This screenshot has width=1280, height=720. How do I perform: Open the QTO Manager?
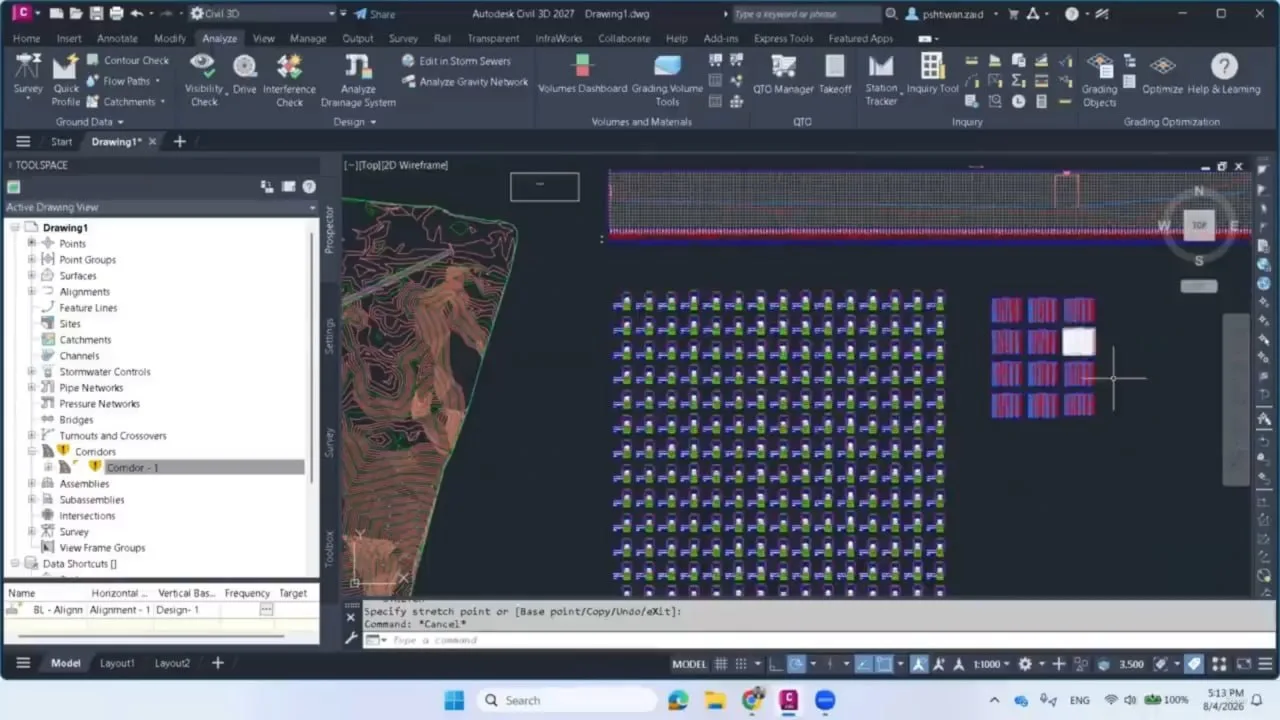[x=783, y=75]
